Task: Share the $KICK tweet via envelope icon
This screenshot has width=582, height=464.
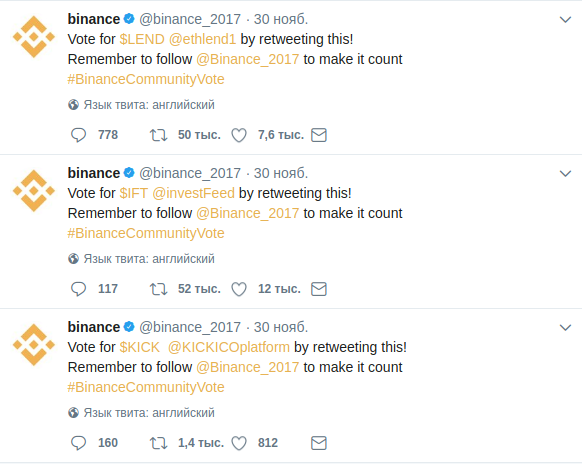Action: [319, 443]
